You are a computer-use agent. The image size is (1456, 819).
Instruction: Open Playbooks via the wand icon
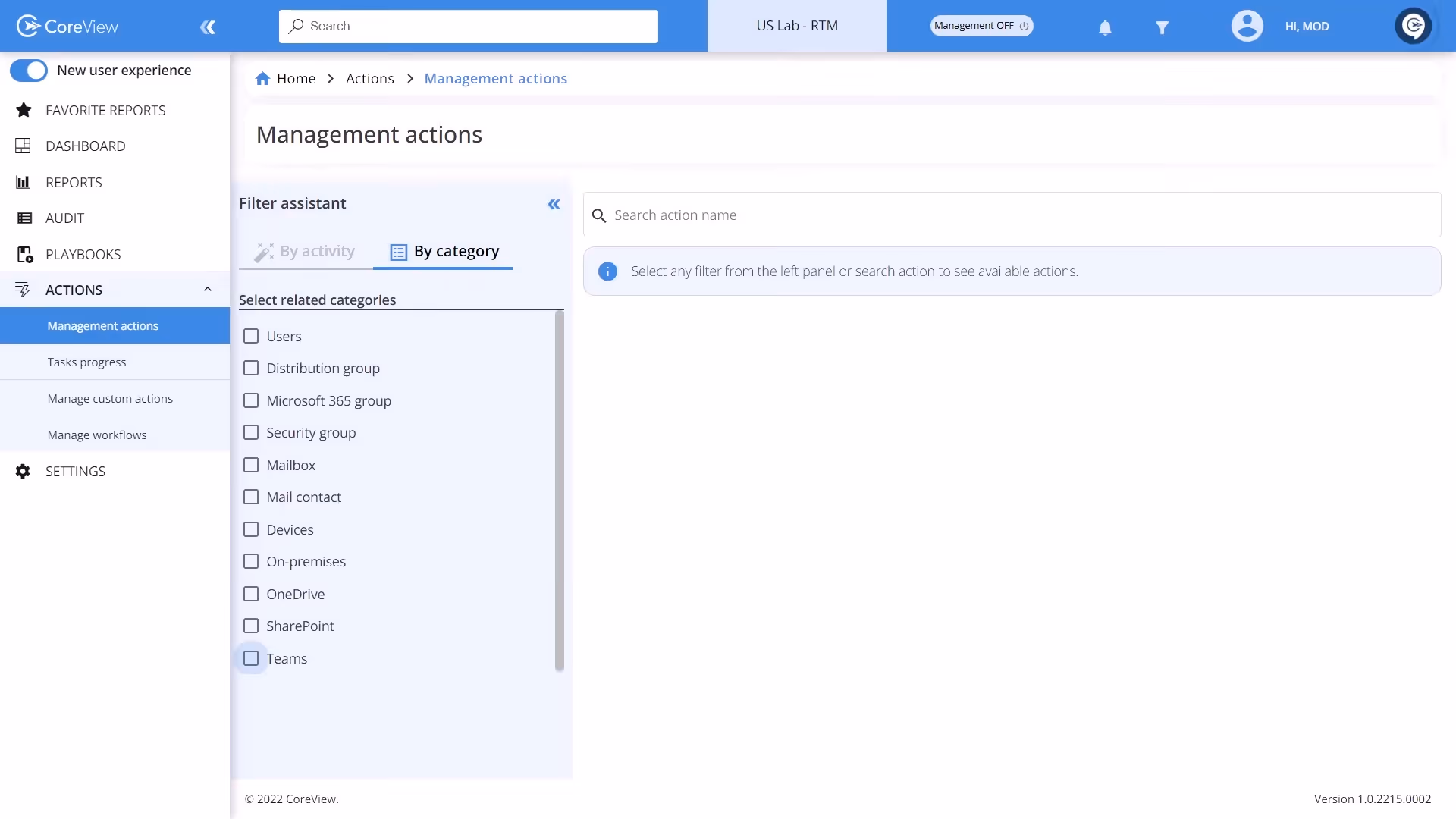24,254
